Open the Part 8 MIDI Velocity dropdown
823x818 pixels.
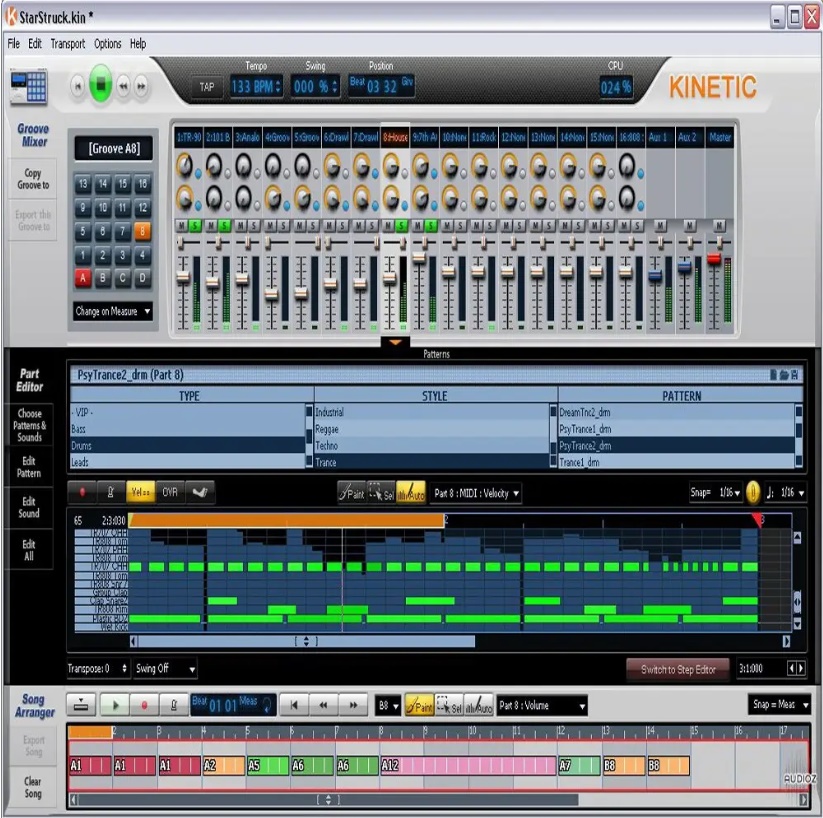point(476,493)
